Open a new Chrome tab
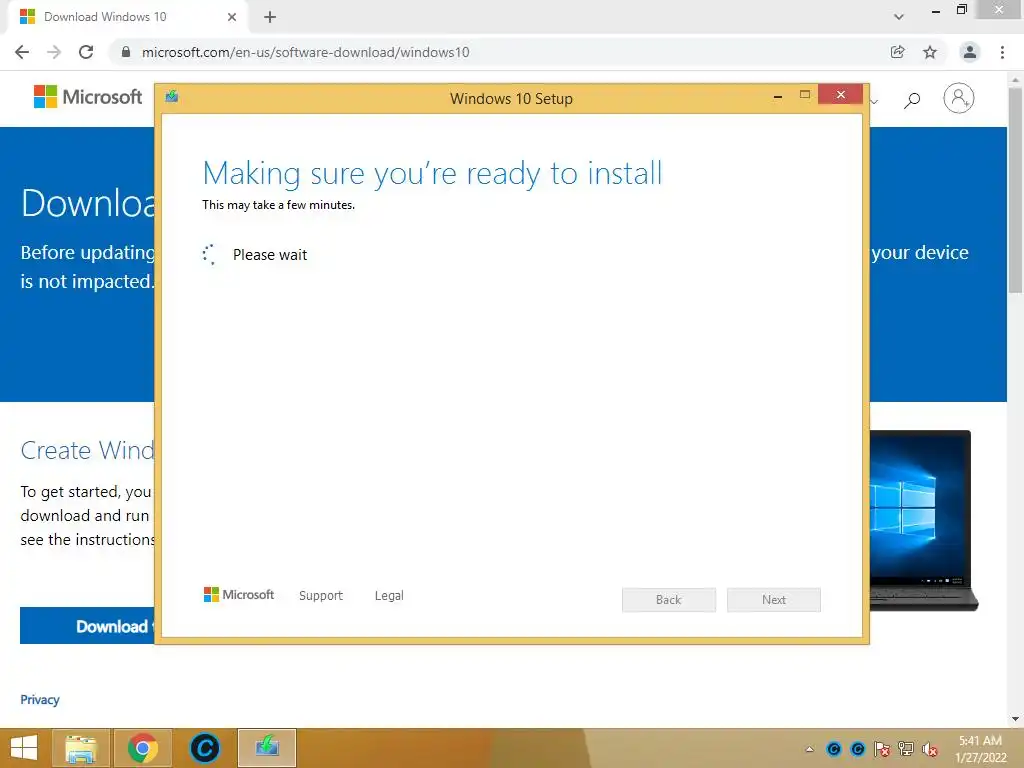 270,17
